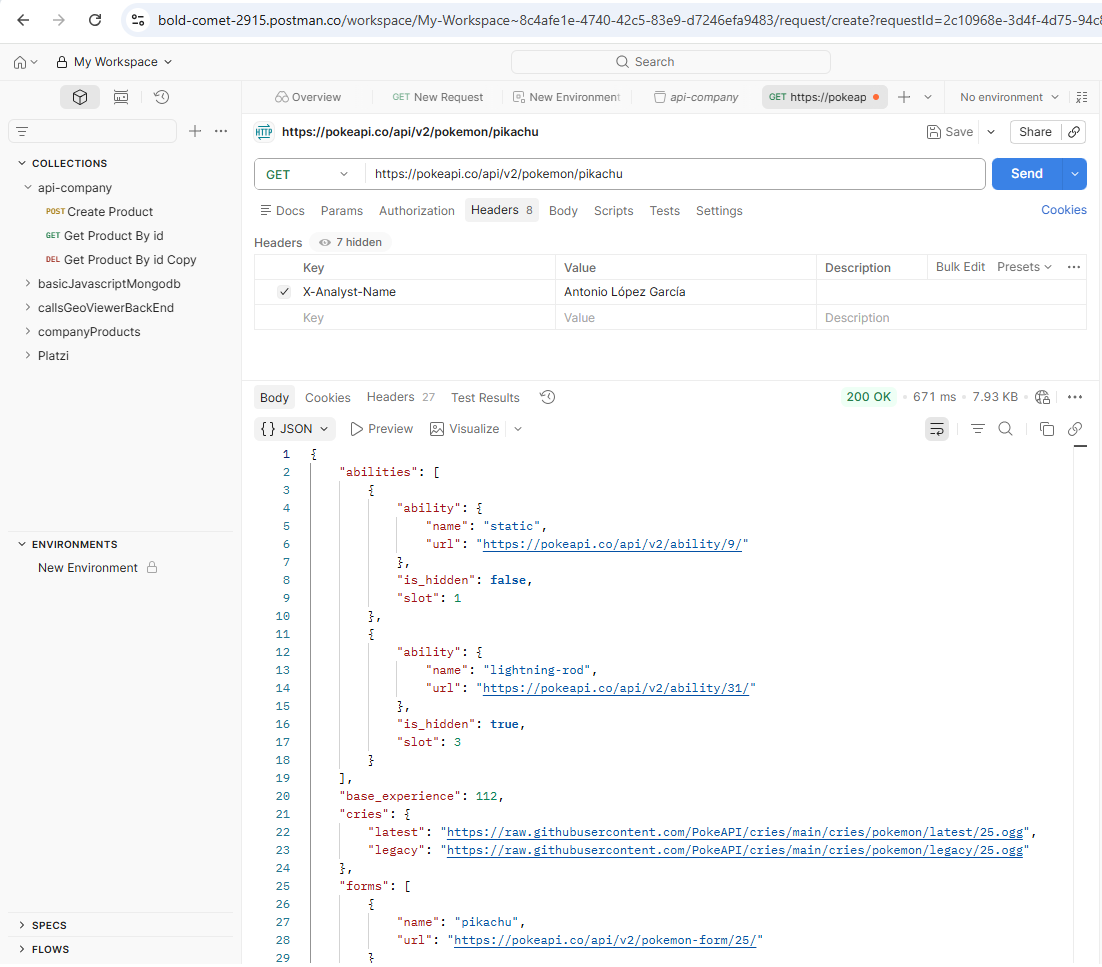Copy the response body
Image resolution: width=1102 pixels, height=967 pixels.
(1046, 429)
